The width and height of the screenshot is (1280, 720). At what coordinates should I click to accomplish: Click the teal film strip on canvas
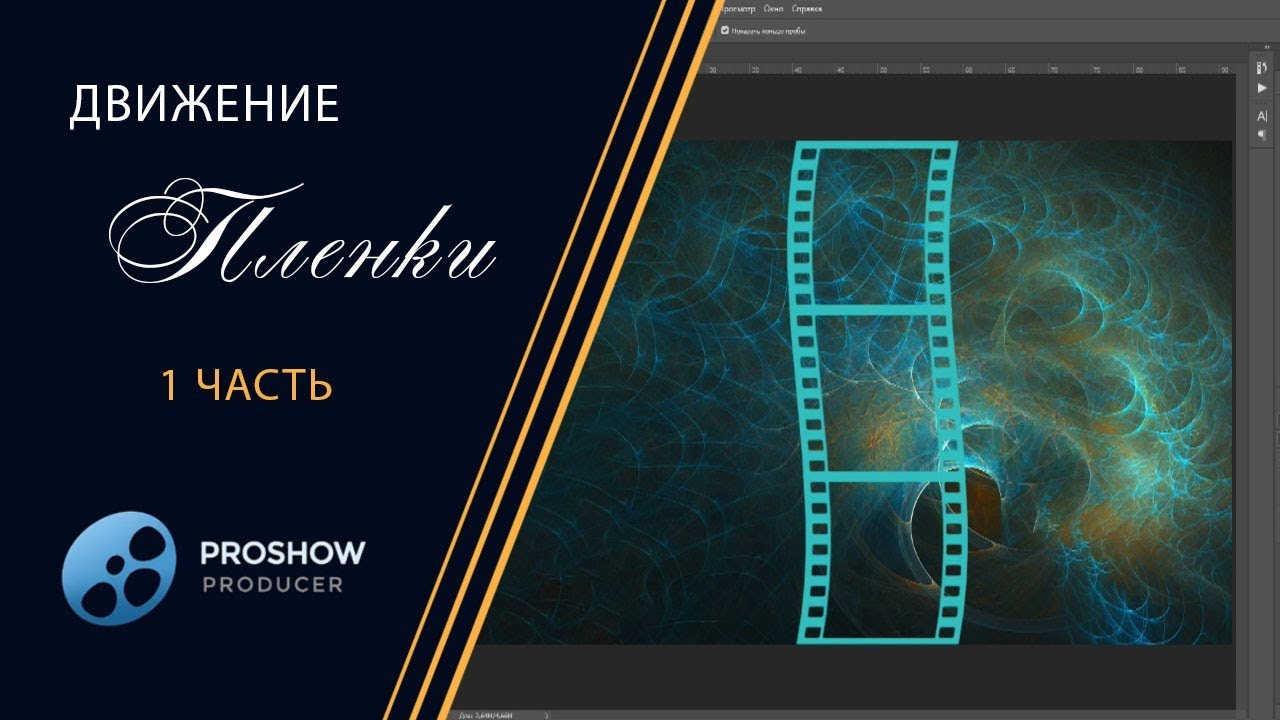point(876,392)
